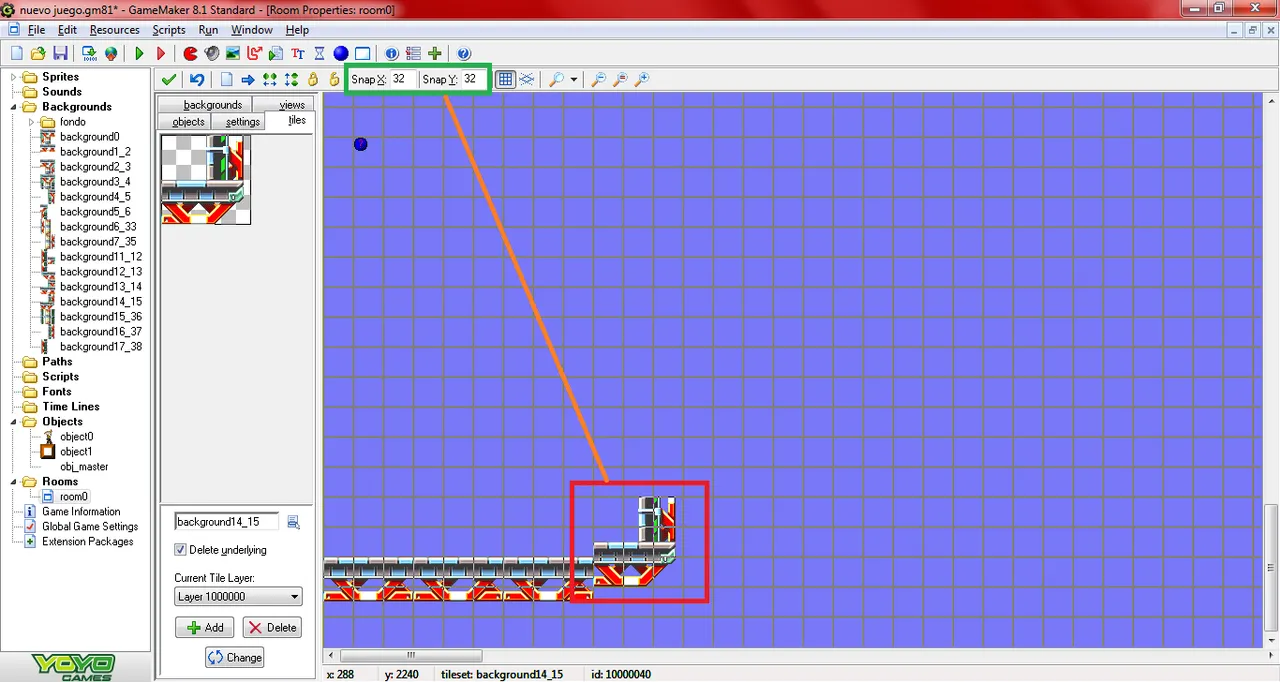This screenshot has width=1280, height=682.
Task: Open the Scripts menu
Action: point(168,30)
